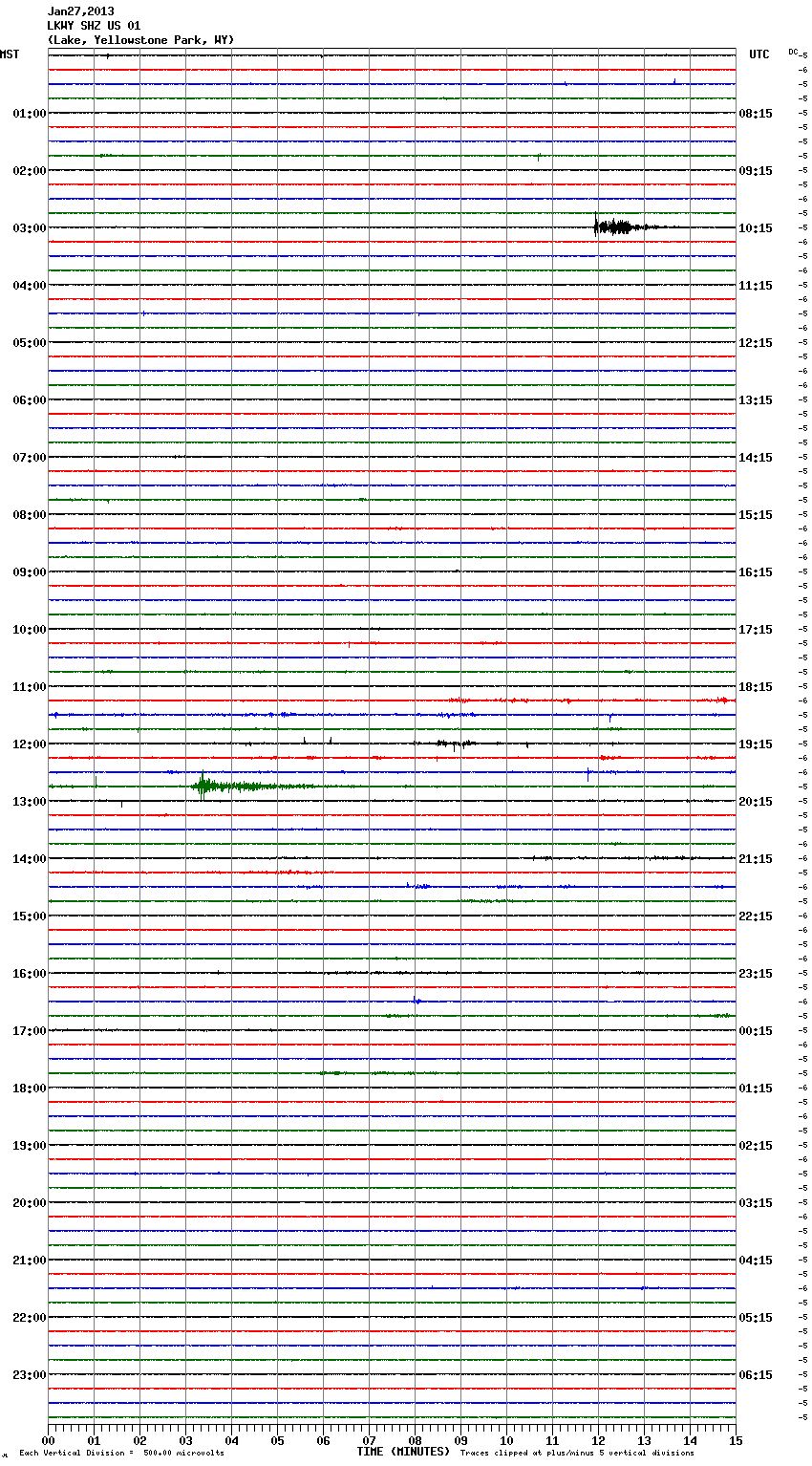Viewport: 812px width, 1466px height.
Task: Click the 02:15 UTC label
Action: (x=756, y=1146)
